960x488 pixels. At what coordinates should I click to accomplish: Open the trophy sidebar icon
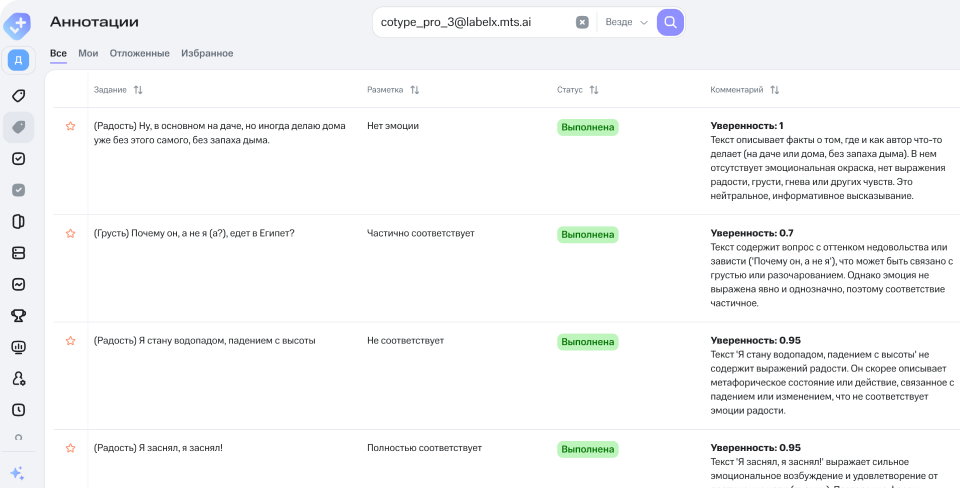point(18,316)
